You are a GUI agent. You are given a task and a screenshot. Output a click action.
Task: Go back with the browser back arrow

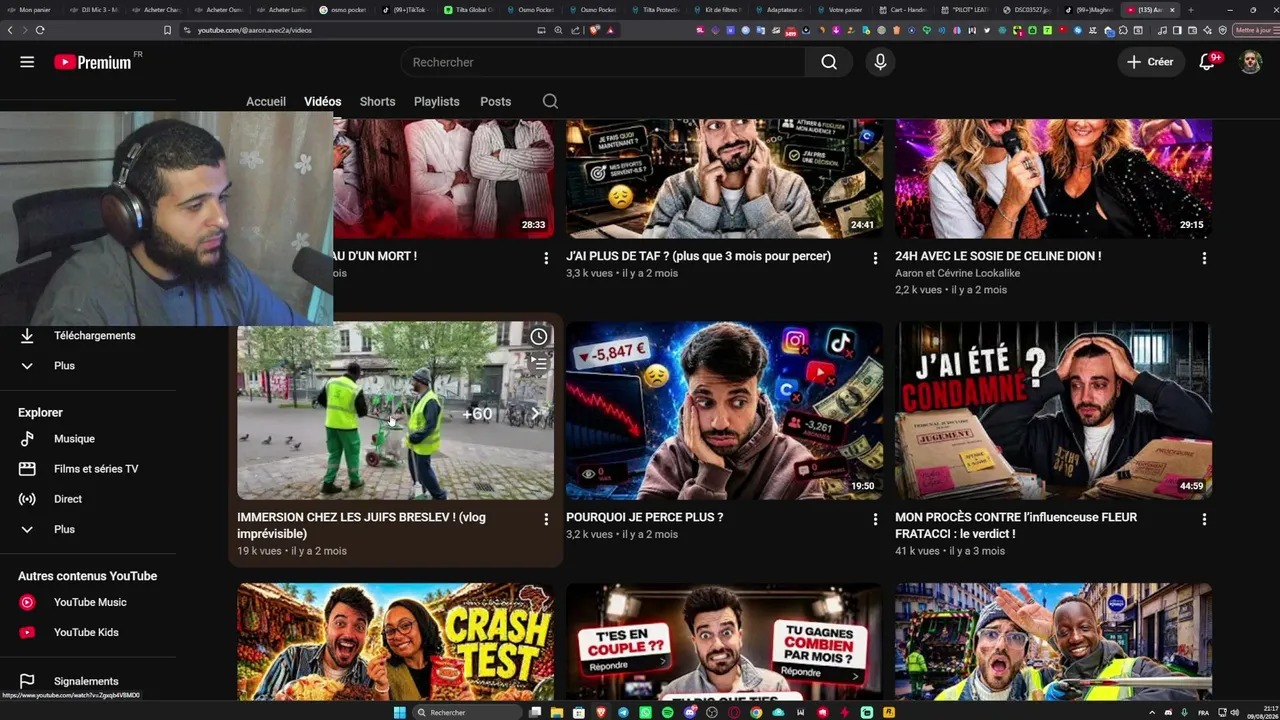(x=10, y=30)
